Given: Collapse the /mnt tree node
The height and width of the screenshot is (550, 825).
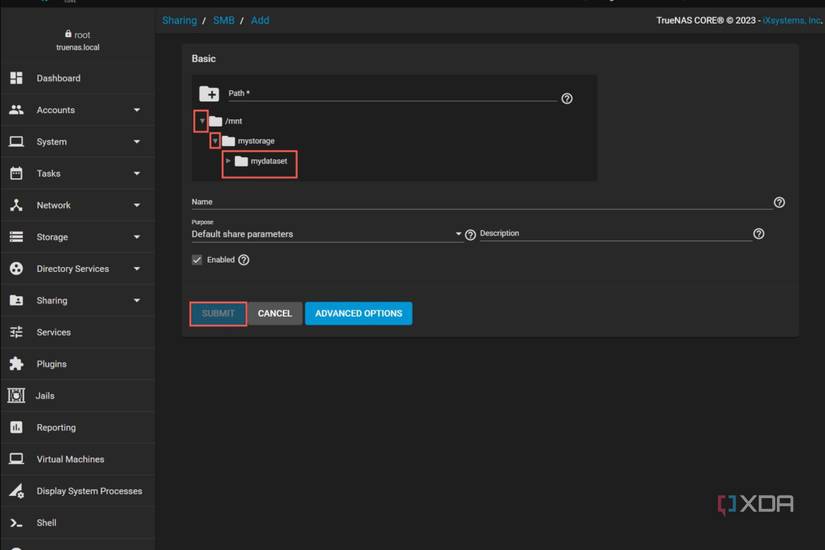Looking at the screenshot, I should 202,121.
